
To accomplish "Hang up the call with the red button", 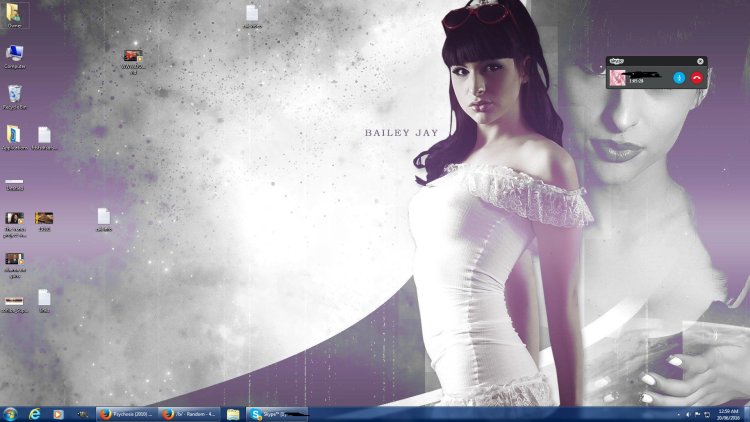I will (x=697, y=78).
